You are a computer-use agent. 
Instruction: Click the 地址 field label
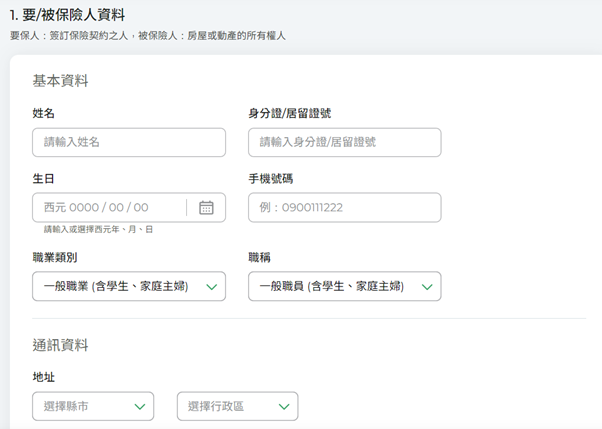pyautogui.click(x=43, y=377)
